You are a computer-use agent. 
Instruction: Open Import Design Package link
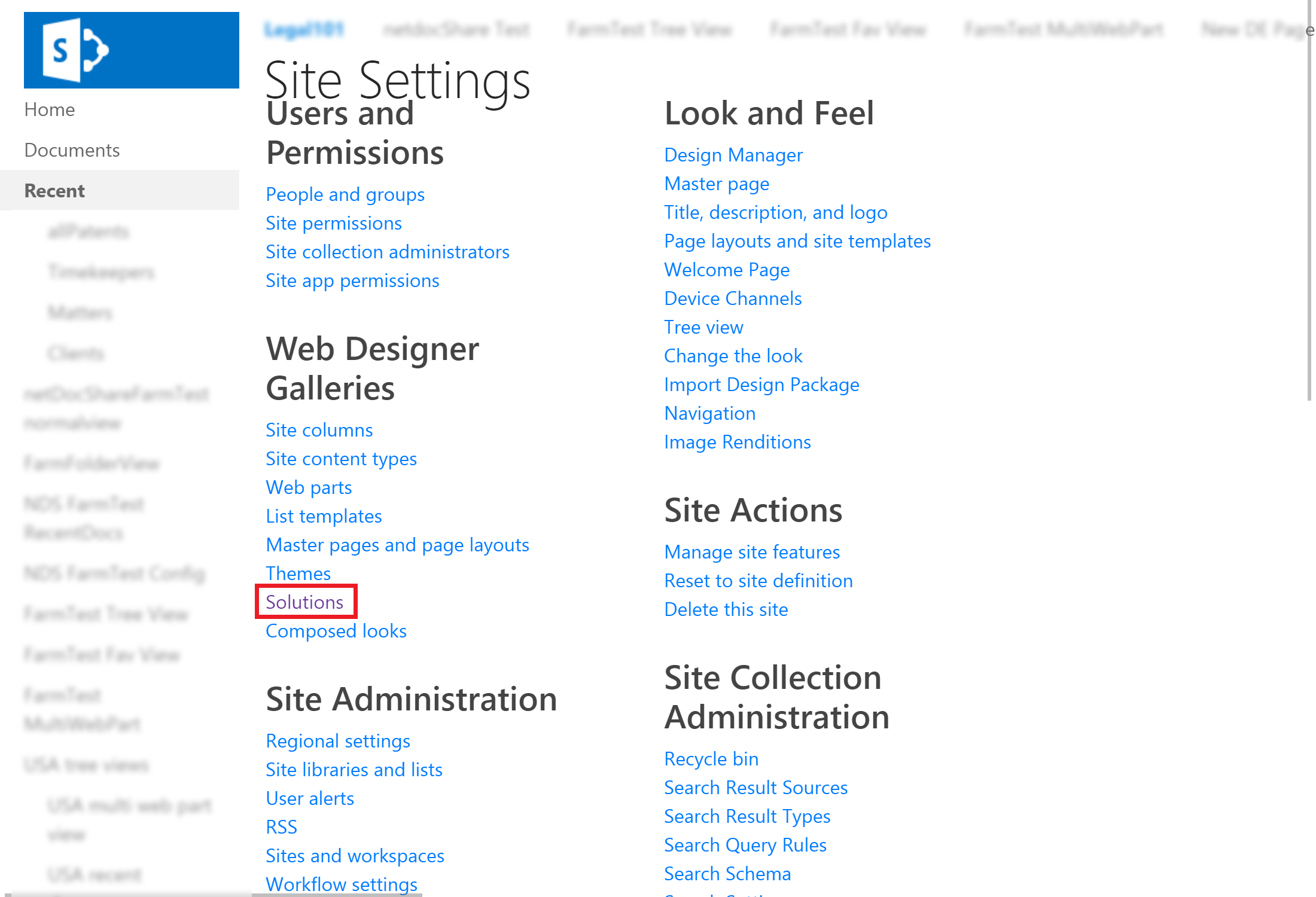click(761, 385)
